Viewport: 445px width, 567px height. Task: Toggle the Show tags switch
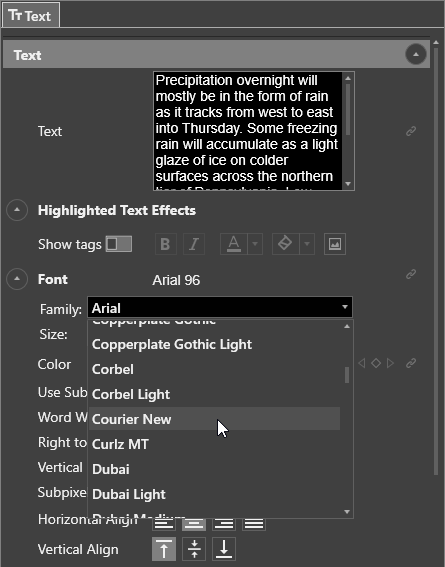[119, 244]
